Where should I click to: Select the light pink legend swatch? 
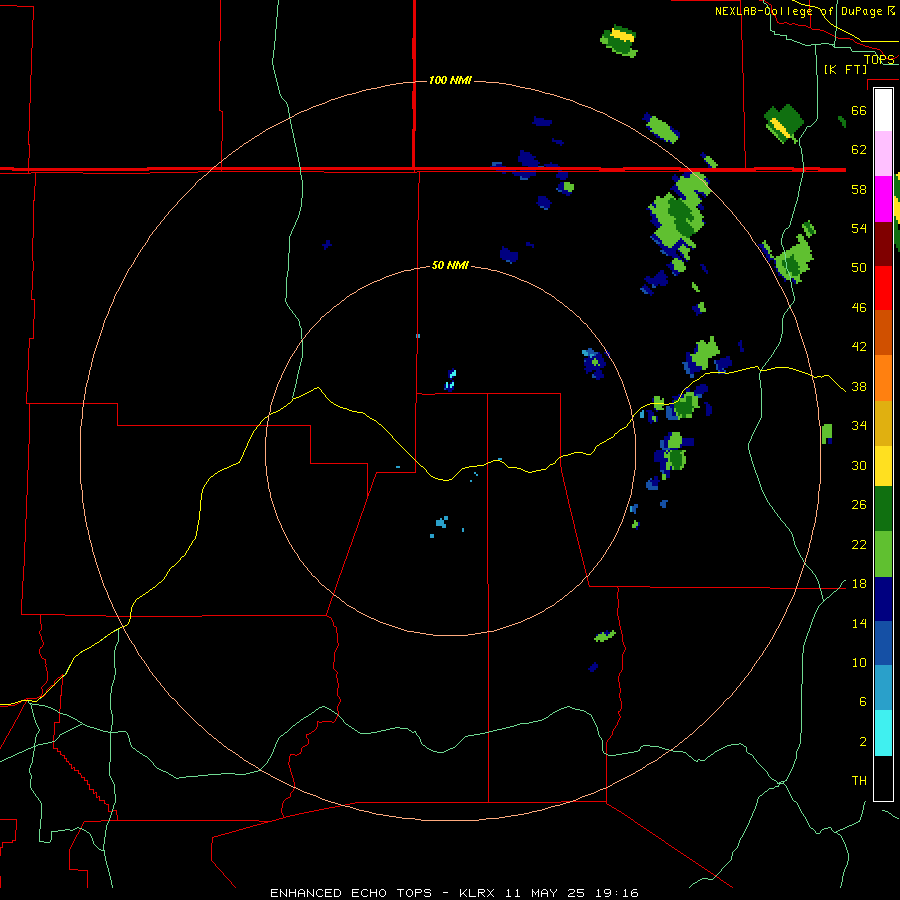tap(883, 153)
